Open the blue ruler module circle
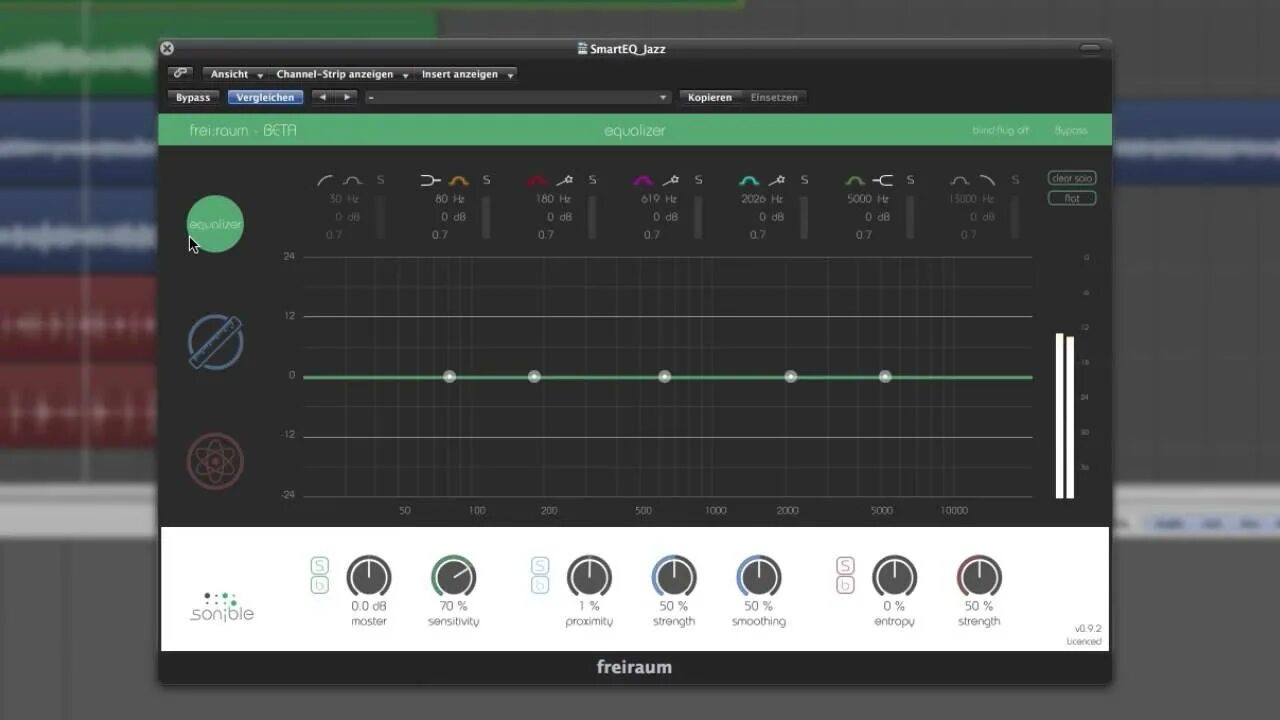1280x720 pixels. 215,342
